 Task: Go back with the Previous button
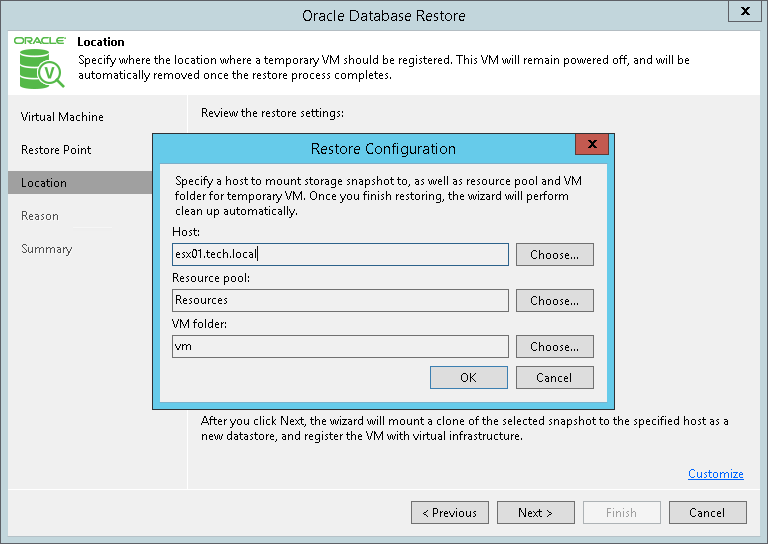click(x=450, y=513)
